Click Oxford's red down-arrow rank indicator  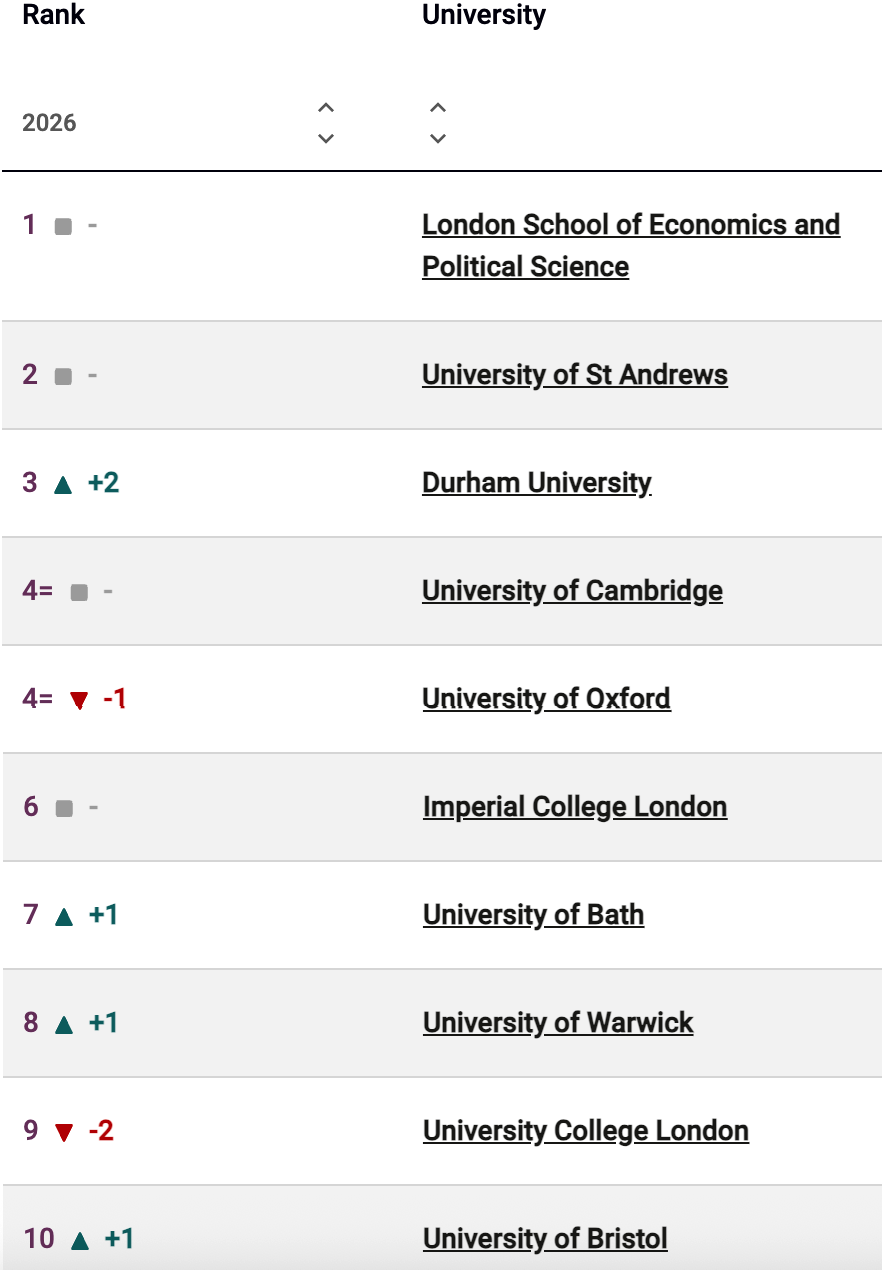pyautogui.click(x=79, y=700)
